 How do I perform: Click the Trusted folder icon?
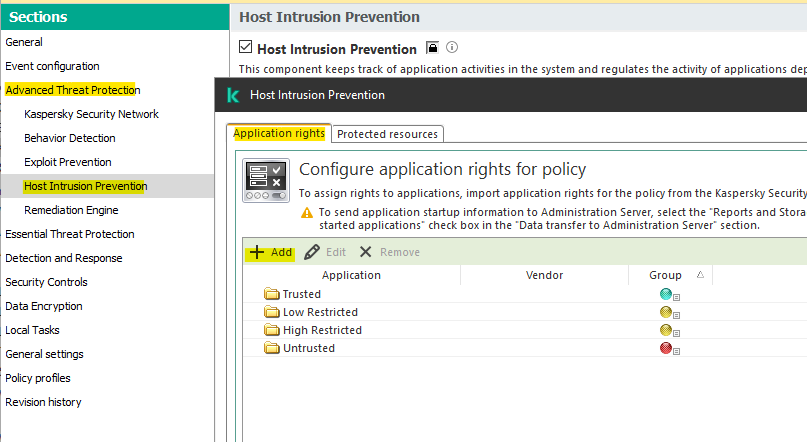(271, 294)
